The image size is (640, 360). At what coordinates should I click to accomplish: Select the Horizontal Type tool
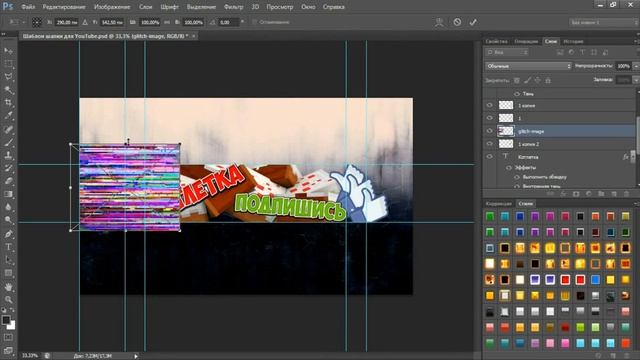point(8,247)
